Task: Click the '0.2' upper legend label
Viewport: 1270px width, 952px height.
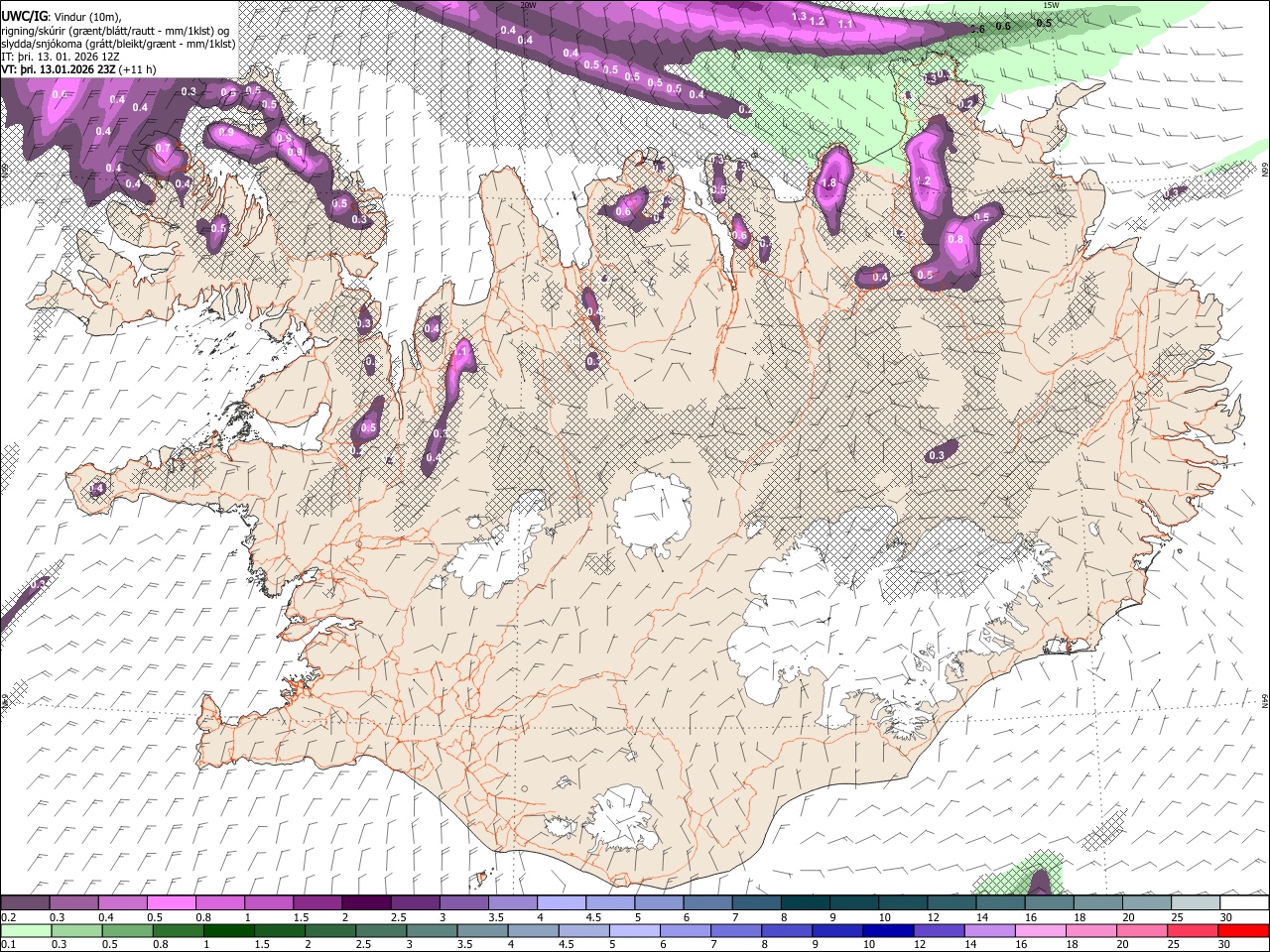Action: tap(10, 917)
